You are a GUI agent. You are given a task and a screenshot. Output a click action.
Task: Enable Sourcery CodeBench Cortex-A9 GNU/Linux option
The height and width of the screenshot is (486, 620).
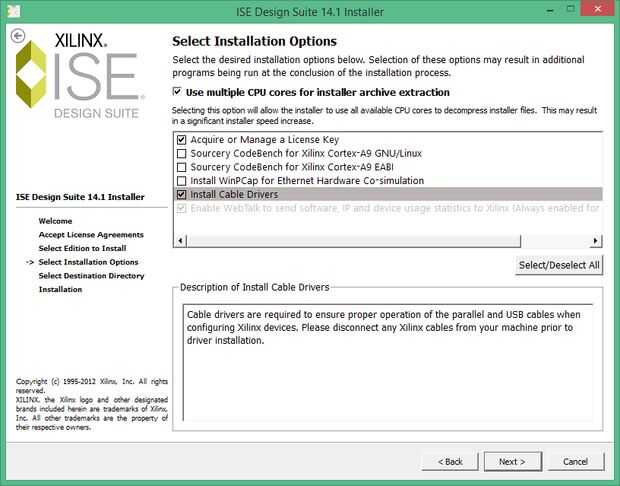[181, 153]
